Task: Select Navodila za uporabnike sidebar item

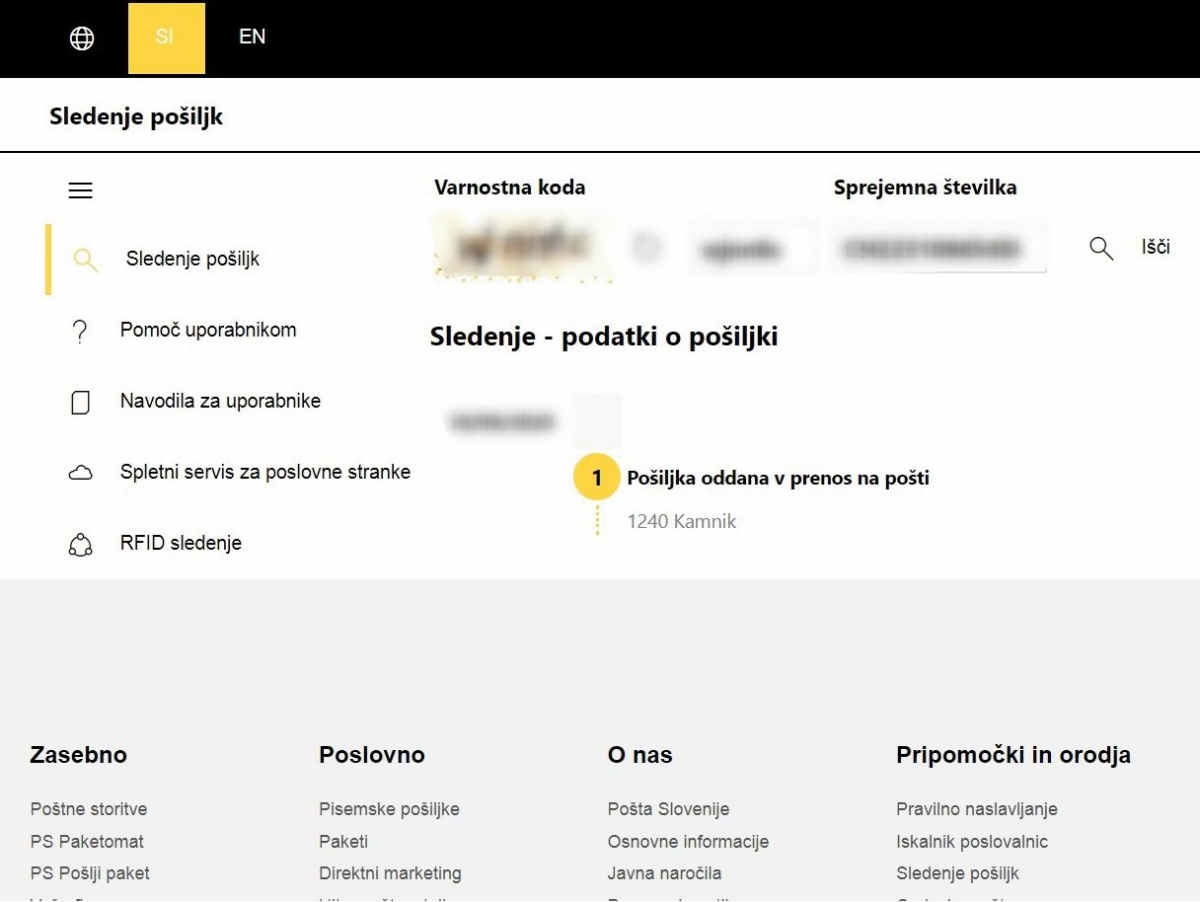Action: point(220,401)
